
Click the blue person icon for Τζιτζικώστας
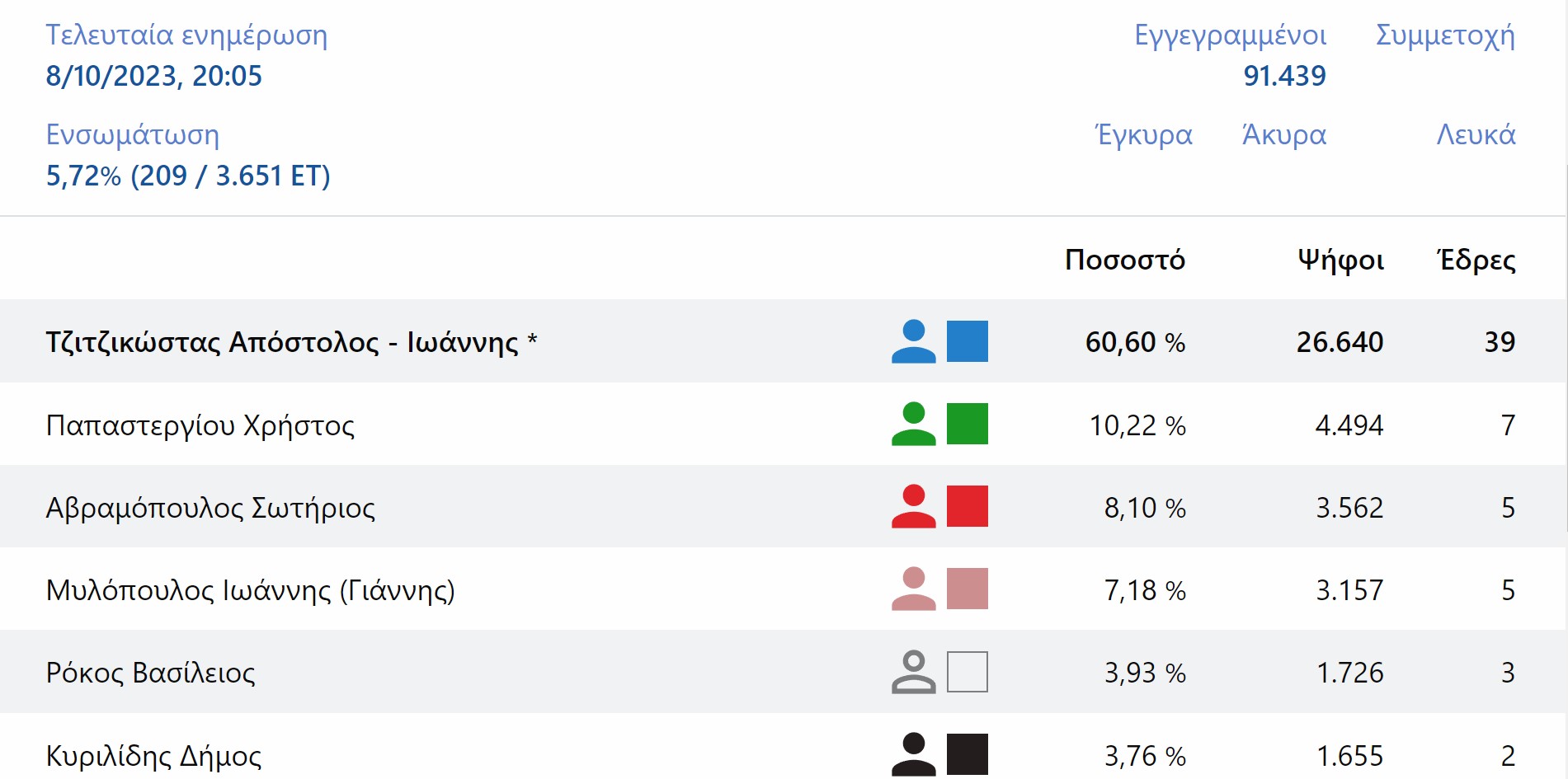[x=913, y=341]
